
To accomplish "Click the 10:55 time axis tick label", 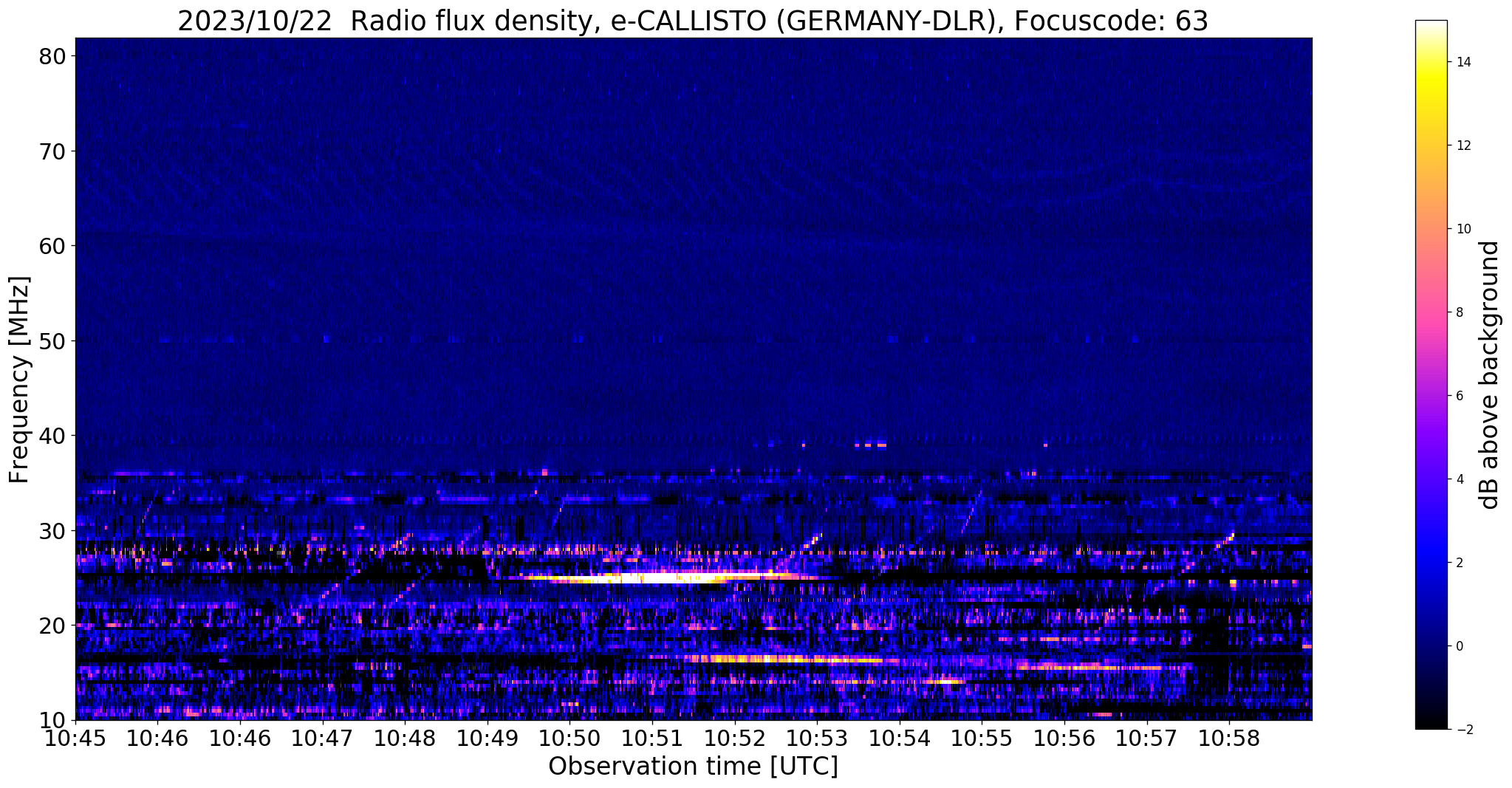I will pos(982,739).
